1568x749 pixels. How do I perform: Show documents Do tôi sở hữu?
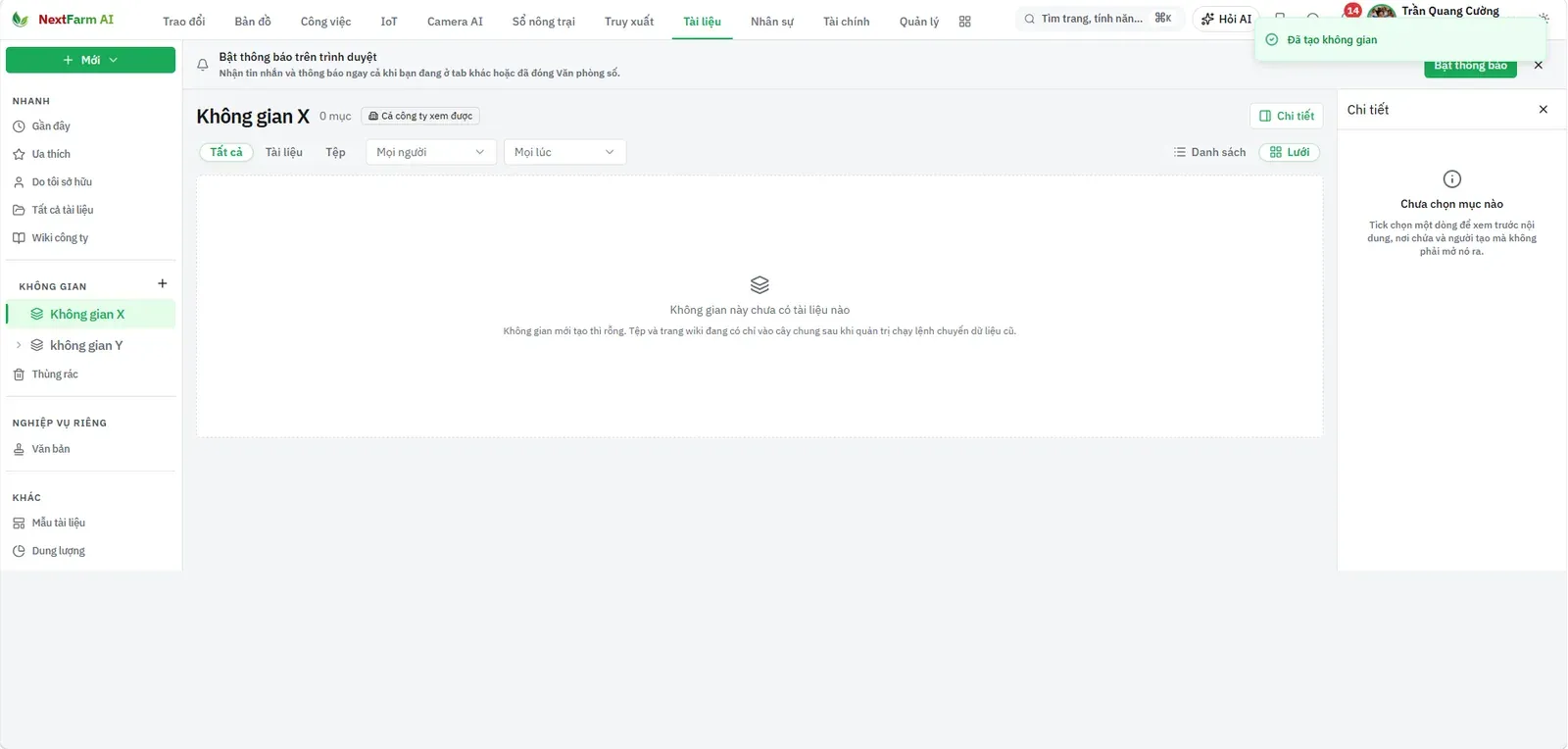(x=90, y=182)
